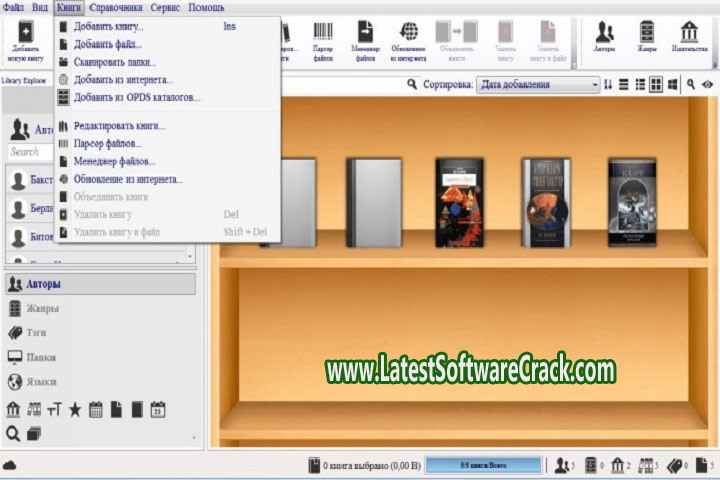
Task: Choose Менеджер файлов menu entry
Action: click(x=168, y=161)
